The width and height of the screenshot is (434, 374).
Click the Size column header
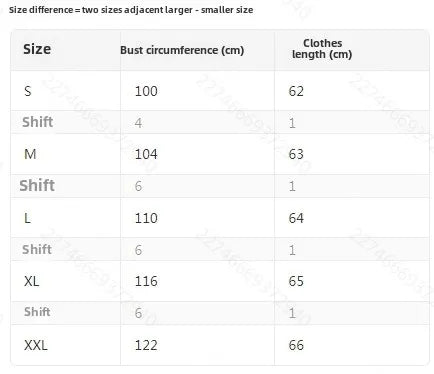point(37,49)
